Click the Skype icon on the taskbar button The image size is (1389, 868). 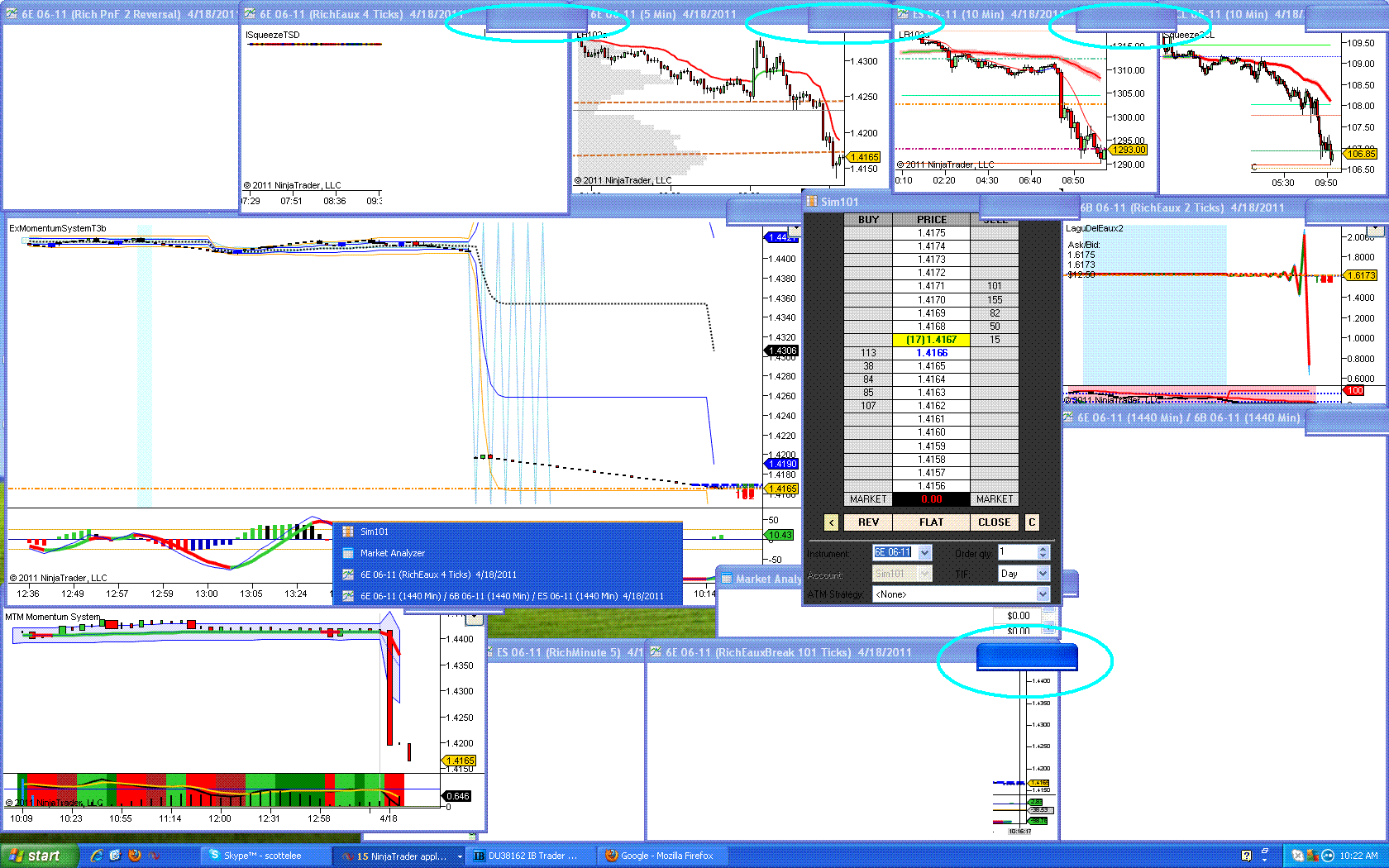click(214, 855)
